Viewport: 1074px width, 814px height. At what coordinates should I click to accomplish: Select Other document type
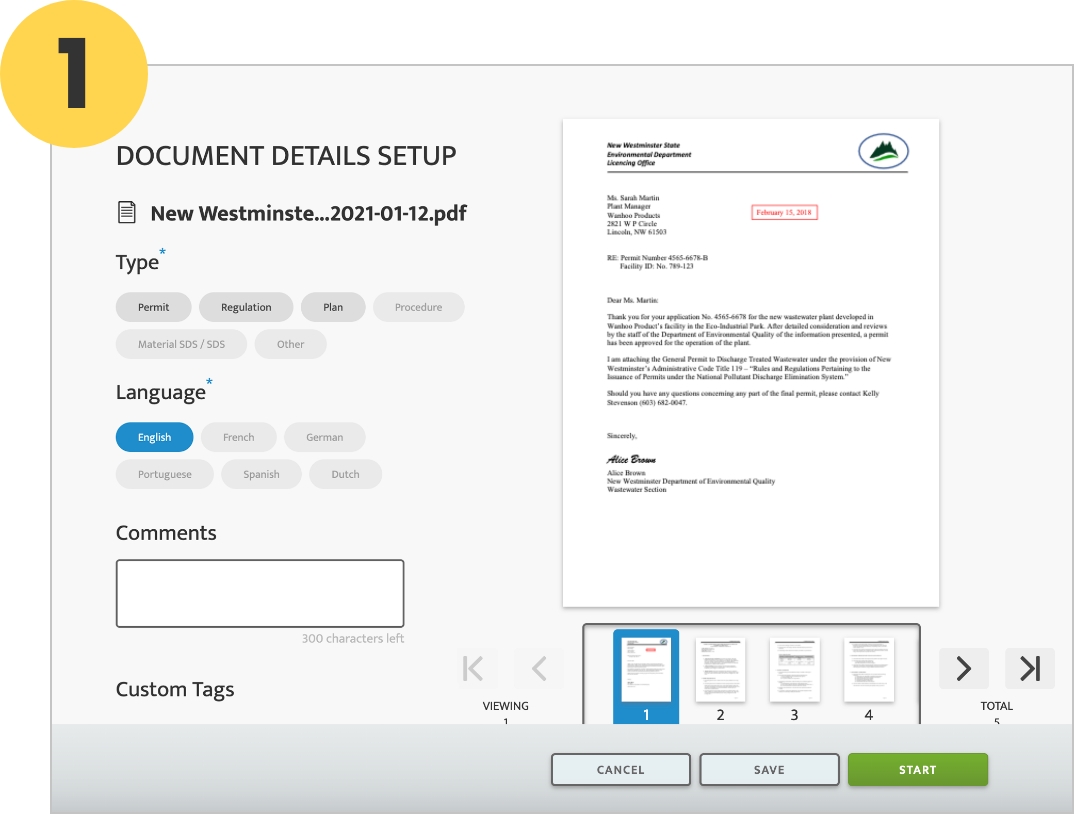click(290, 344)
